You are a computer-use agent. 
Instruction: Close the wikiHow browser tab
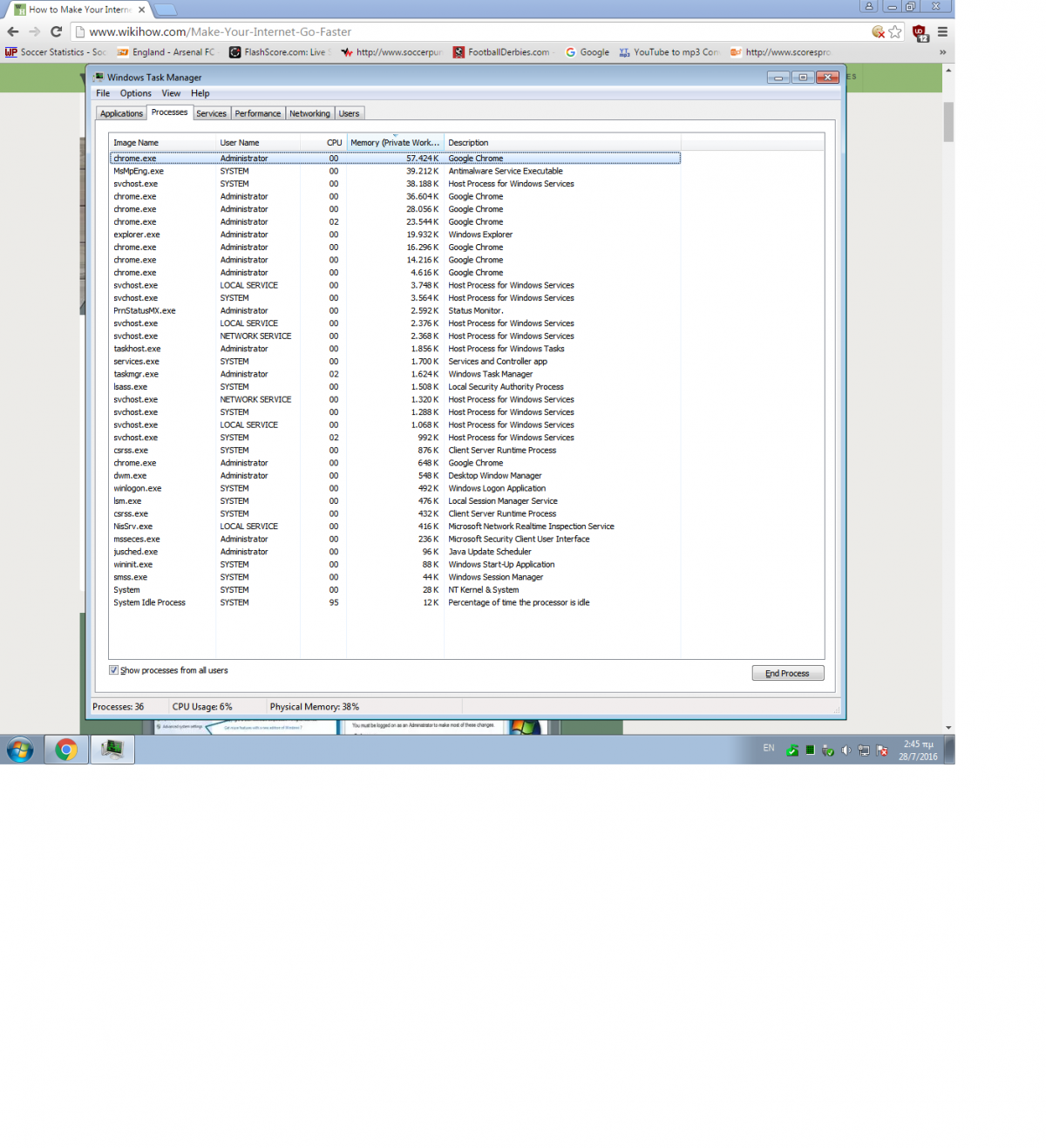[141, 10]
